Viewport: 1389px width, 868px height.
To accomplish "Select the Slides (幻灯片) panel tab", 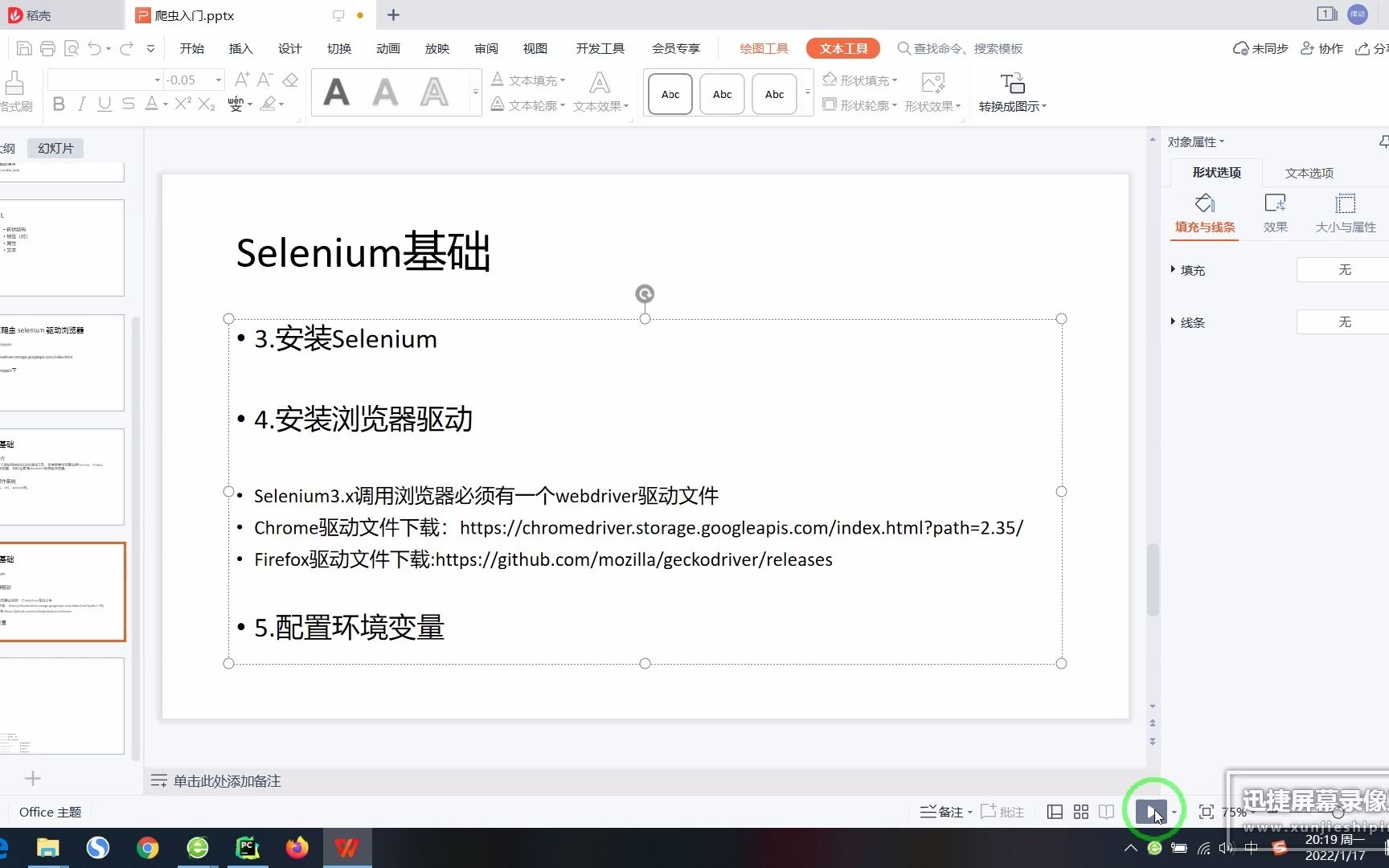I will click(x=55, y=148).
